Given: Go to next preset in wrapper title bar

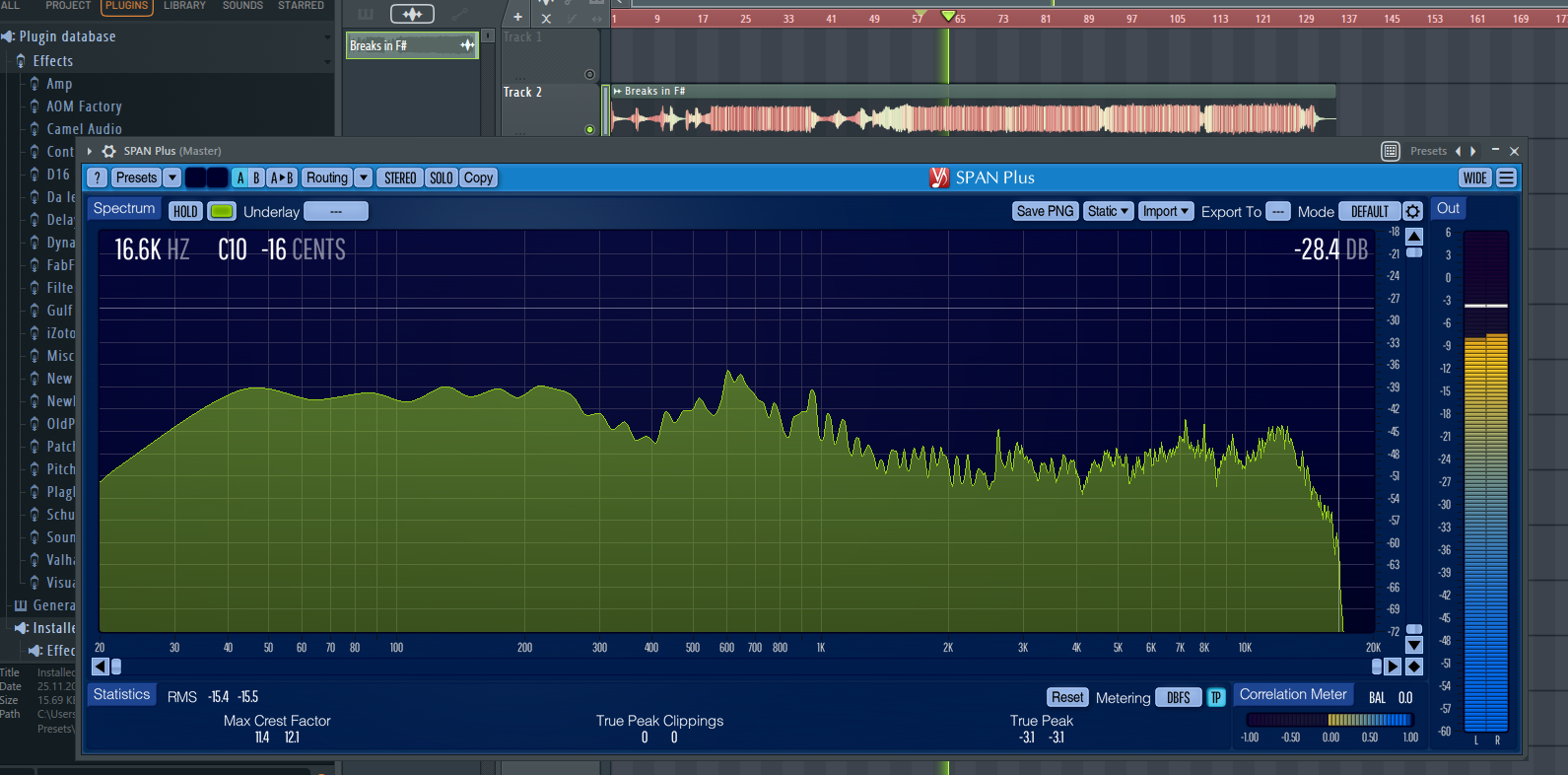Looking at the screenshot, I should pos(1473,151).
